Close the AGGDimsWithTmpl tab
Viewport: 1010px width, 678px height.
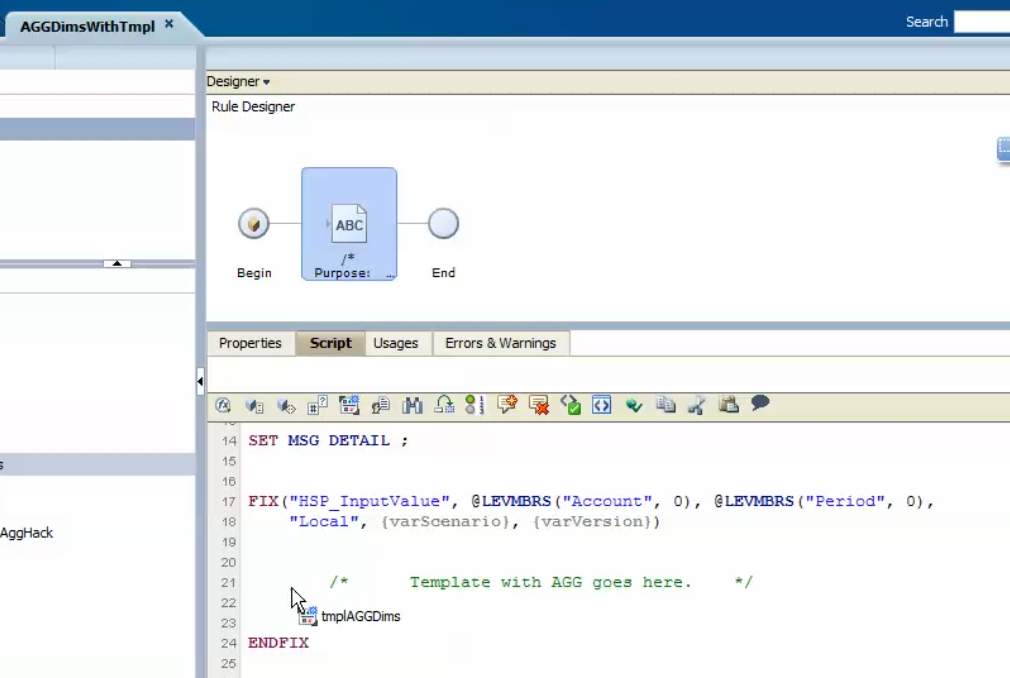pyautogui.click(x=169, y=24)
